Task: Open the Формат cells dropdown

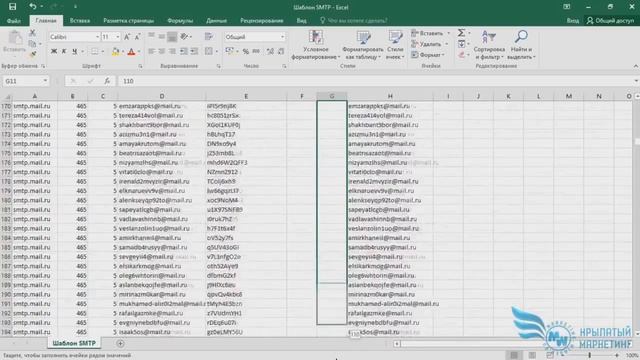Action: pos(427,54)
